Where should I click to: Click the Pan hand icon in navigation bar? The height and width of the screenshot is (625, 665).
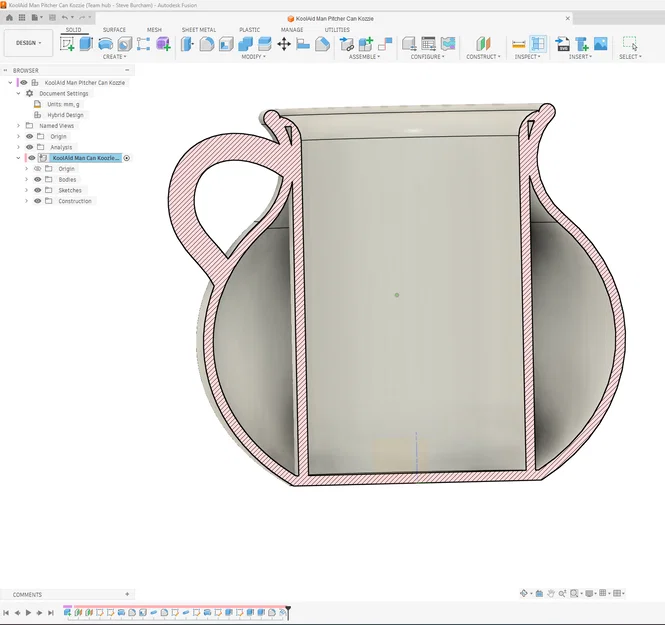pyautogui.click(x=550, y=593)
